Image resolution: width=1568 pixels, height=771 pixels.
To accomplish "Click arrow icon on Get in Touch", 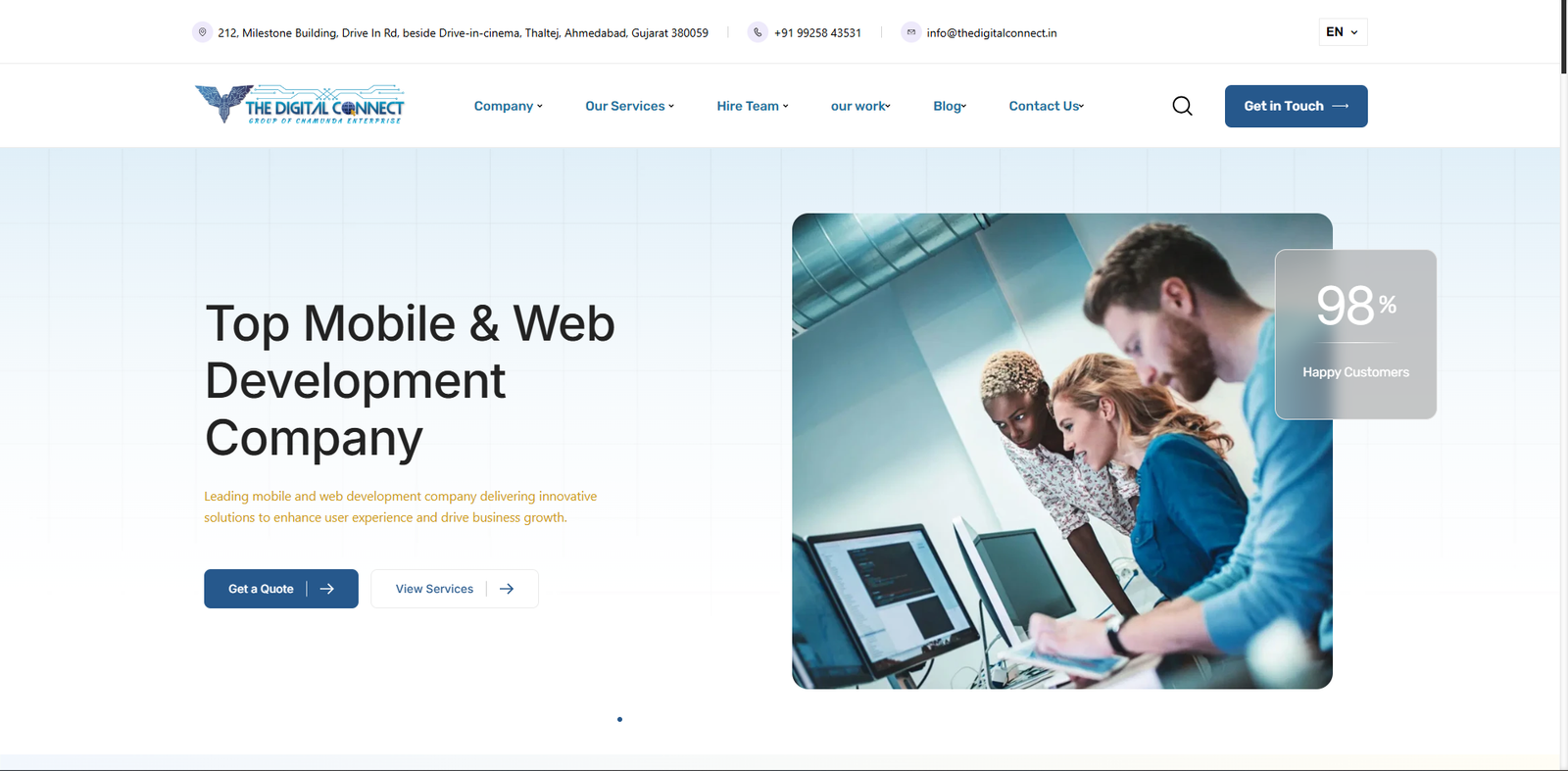I will (x=1341, y=106).
